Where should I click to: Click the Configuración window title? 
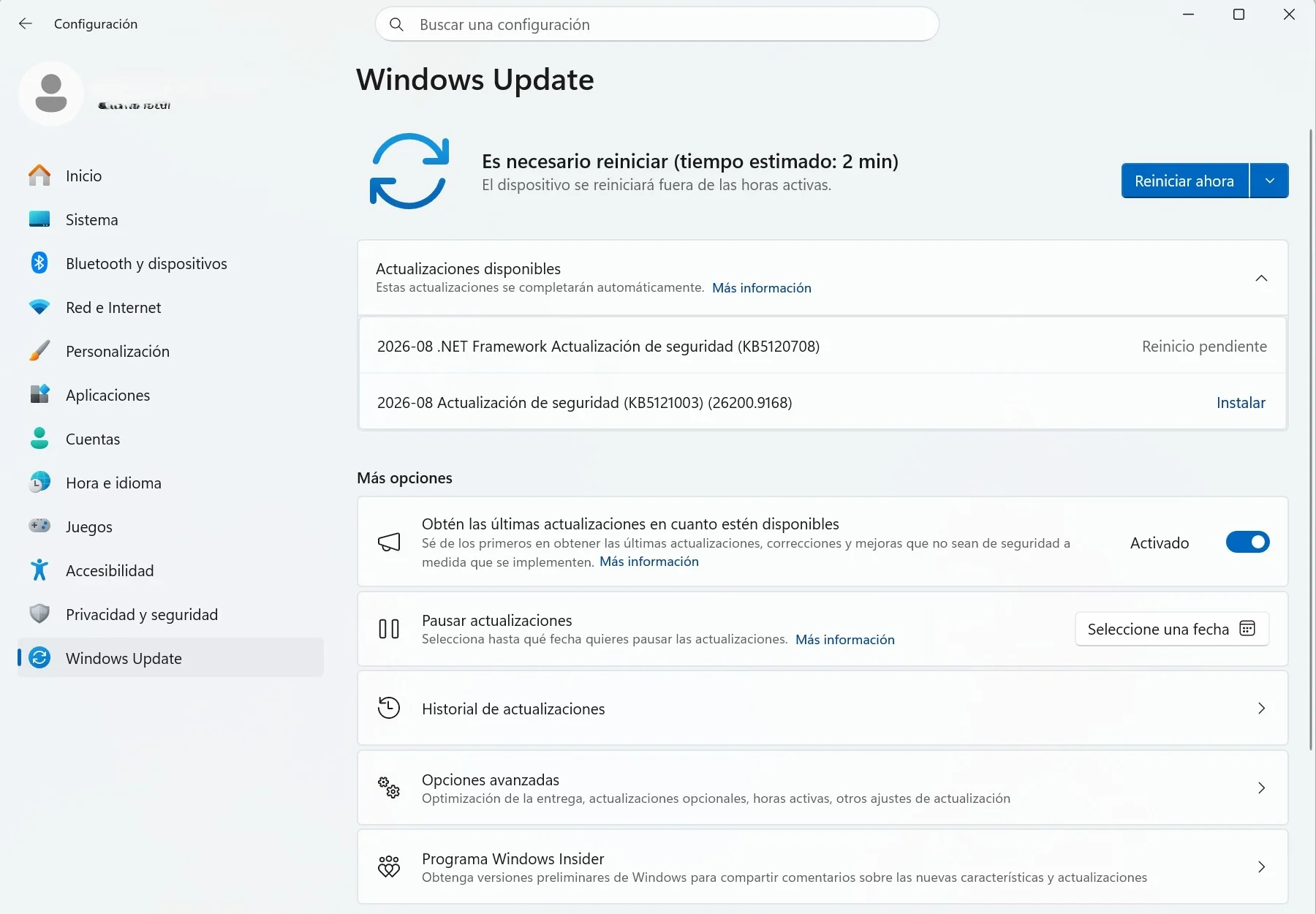pos(96,23)
